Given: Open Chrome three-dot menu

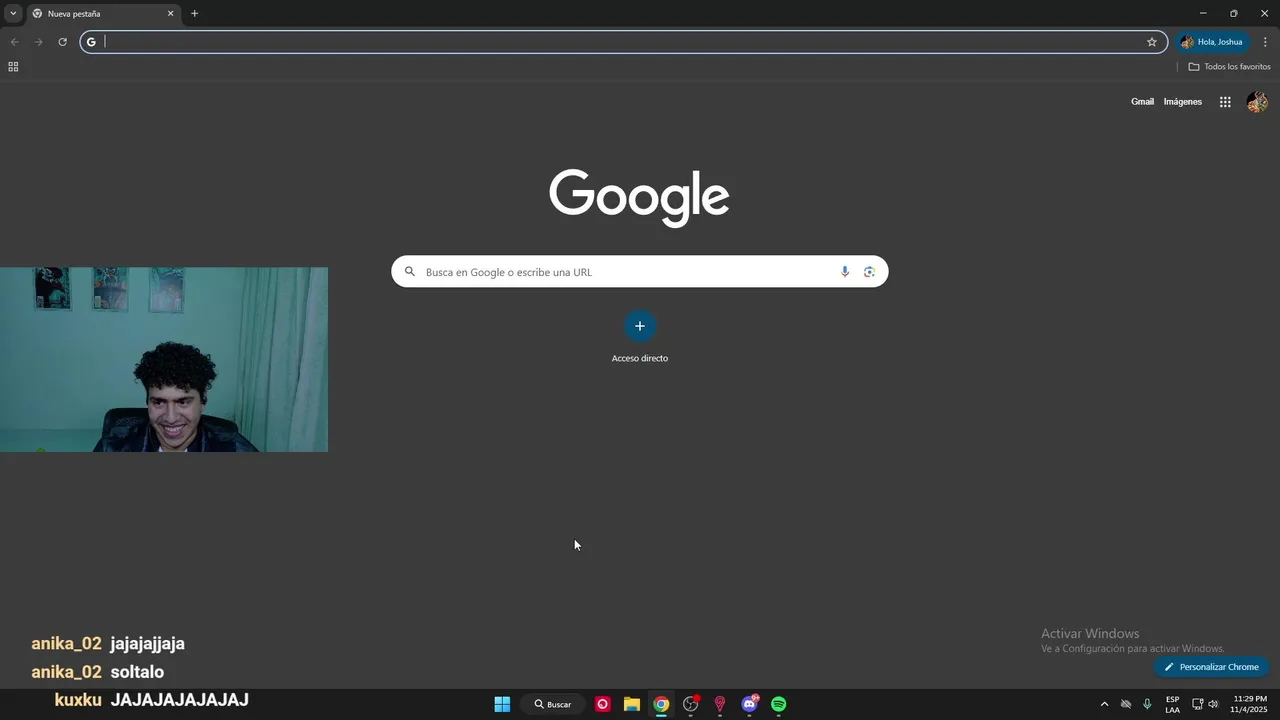Looking at the screenshot, I should [1265, 42].
